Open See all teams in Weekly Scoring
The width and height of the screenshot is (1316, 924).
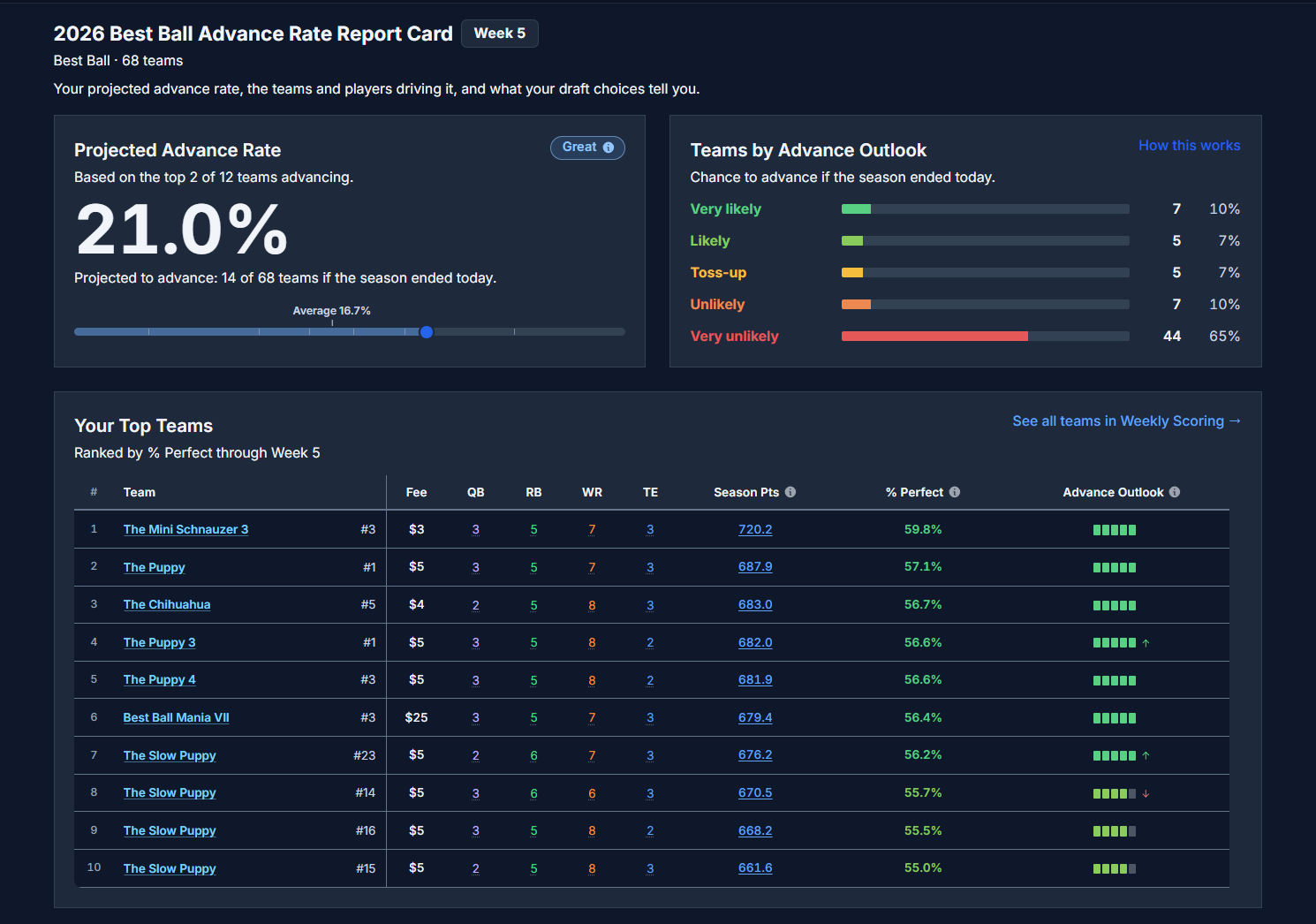pyautogui.click(x=1126, y=421)
